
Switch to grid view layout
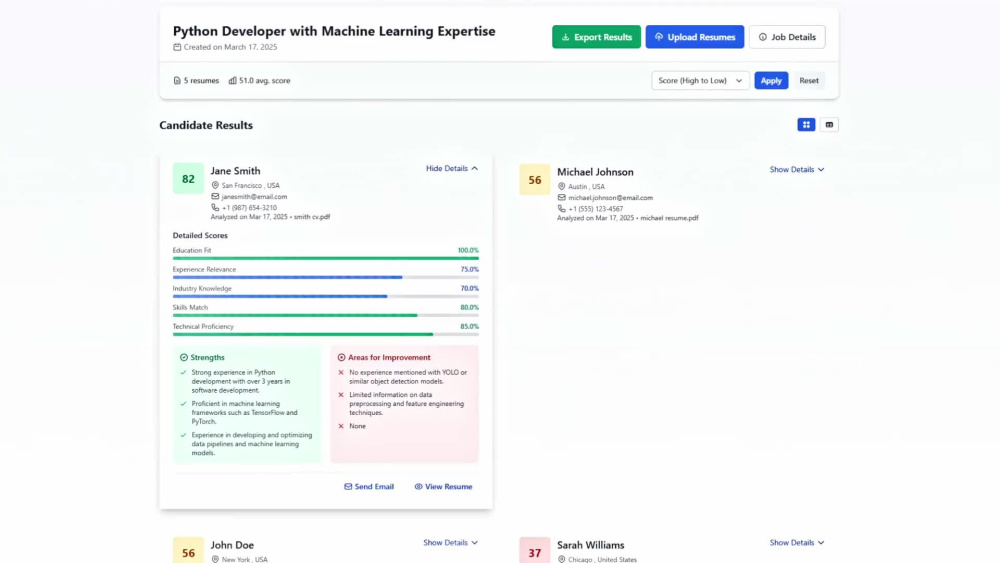coord(806,125)
